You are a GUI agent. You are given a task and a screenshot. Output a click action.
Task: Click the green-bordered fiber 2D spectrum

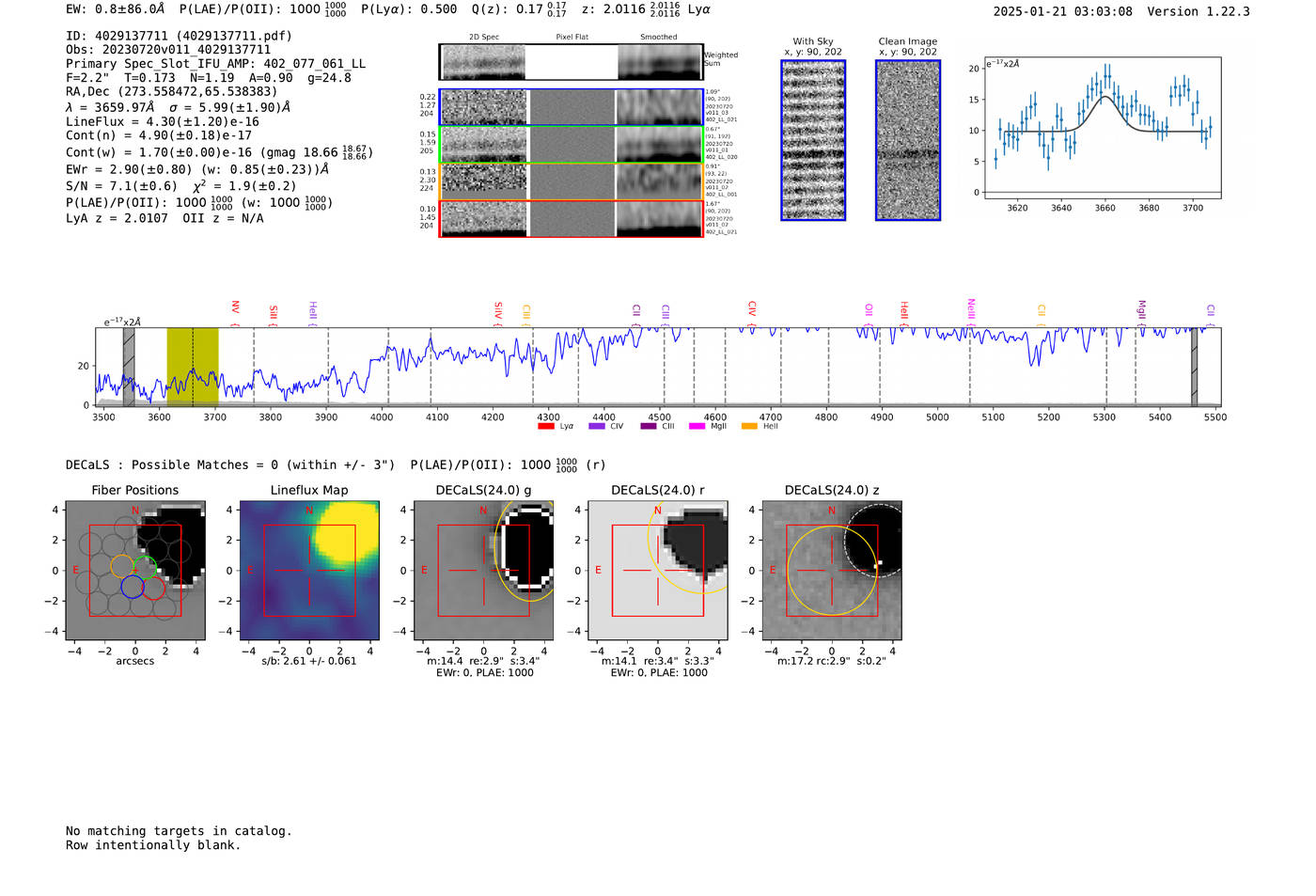[484, 145]
